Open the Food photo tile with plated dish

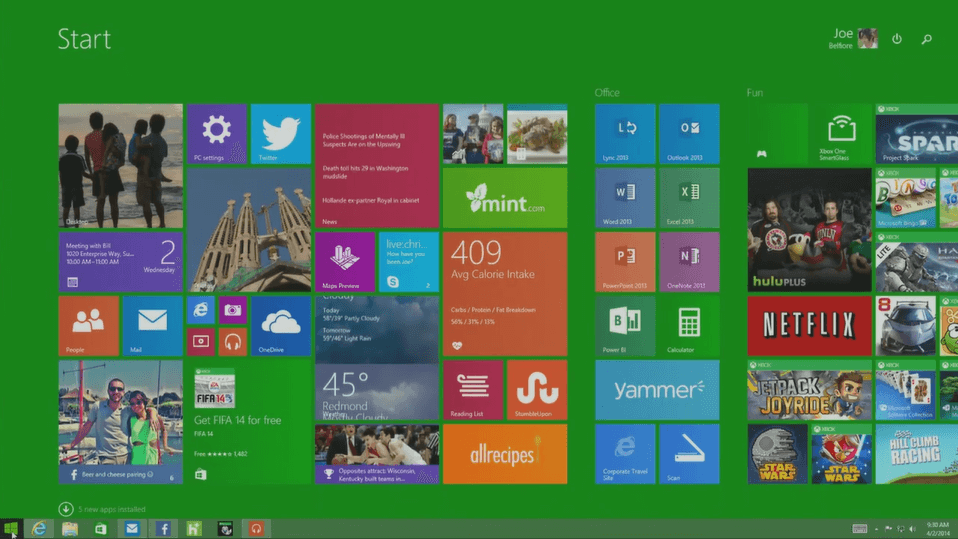(537, 134)
